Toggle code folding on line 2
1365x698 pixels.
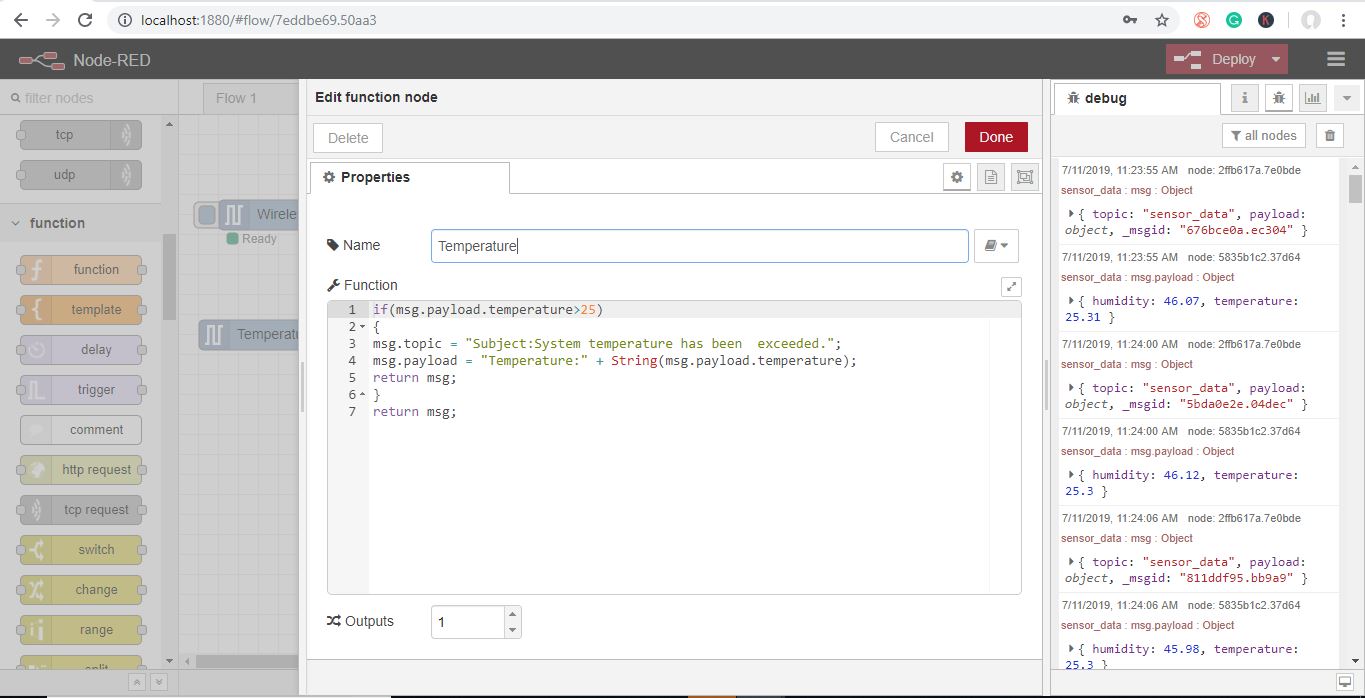tap(362, 327)
